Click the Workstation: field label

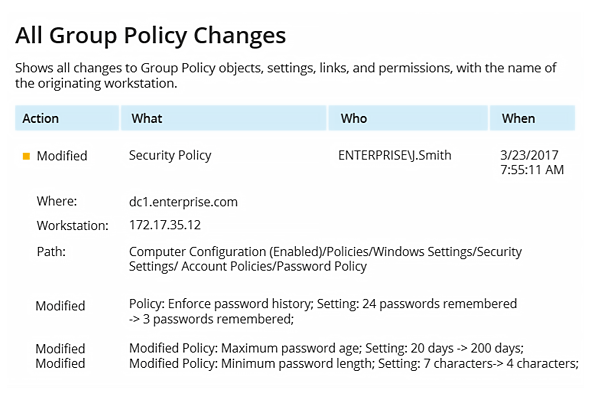click(73, 226)
